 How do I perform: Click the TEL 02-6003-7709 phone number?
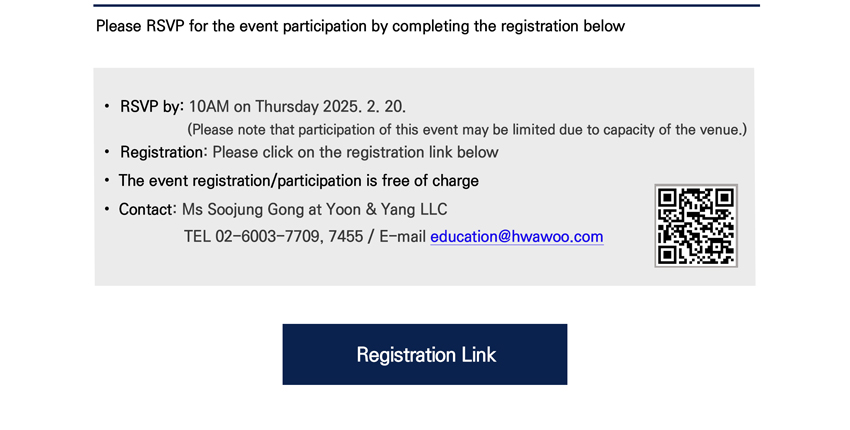[x=252, y=237]
